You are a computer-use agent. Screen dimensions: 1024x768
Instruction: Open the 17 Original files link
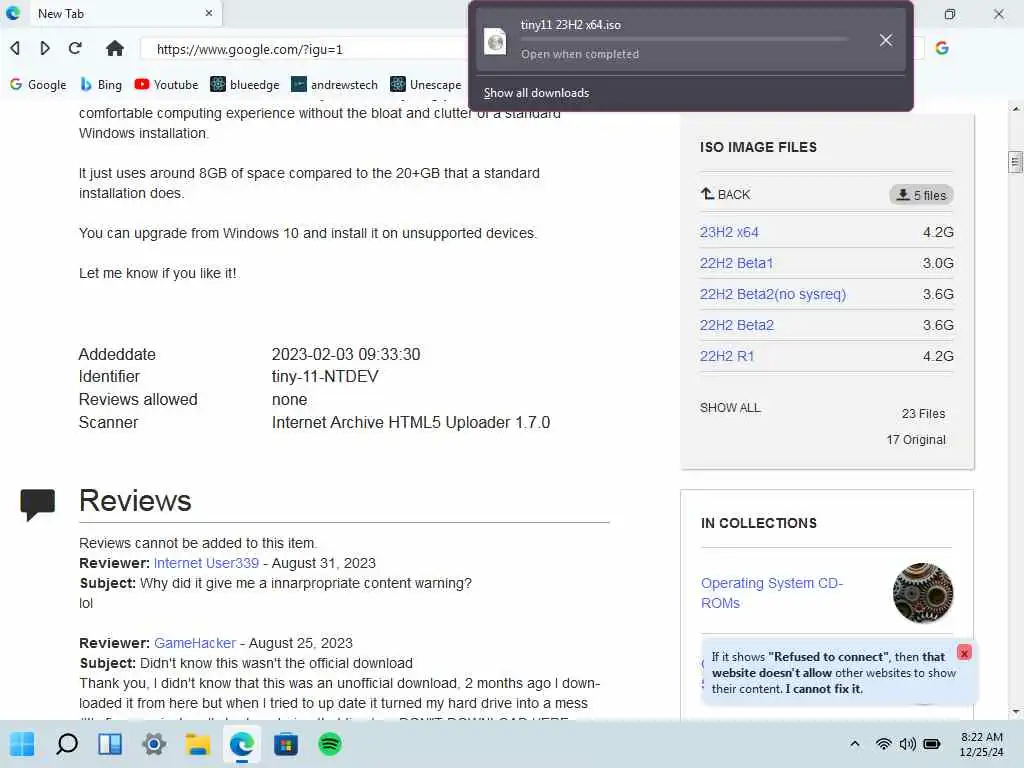pyautogui.click(x=916, y=440)
